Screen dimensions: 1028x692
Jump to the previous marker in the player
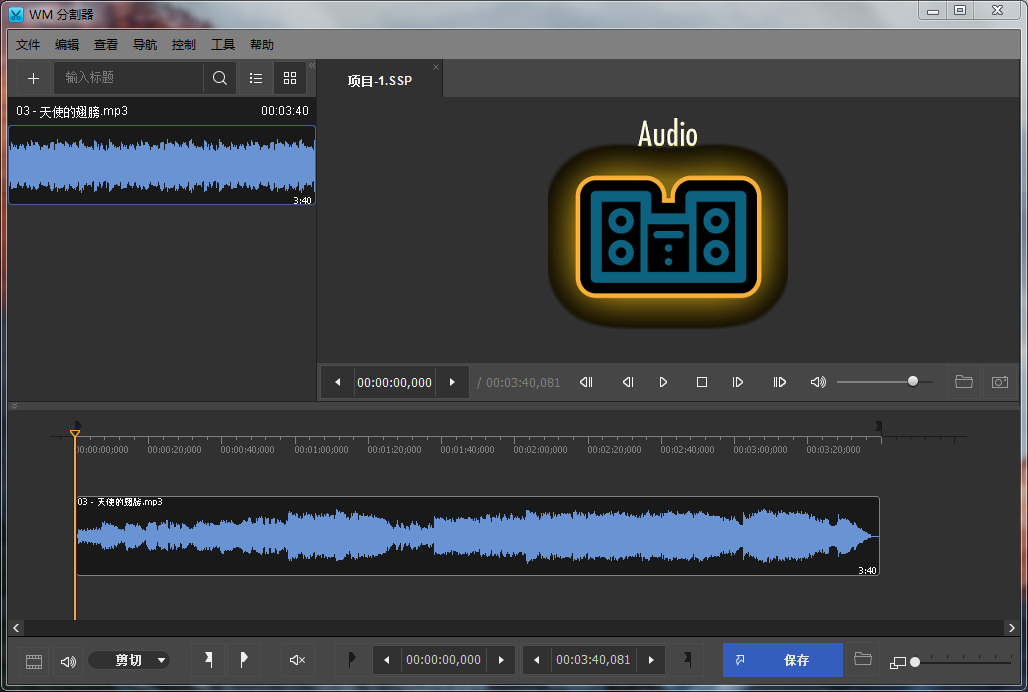coord(587,382)
